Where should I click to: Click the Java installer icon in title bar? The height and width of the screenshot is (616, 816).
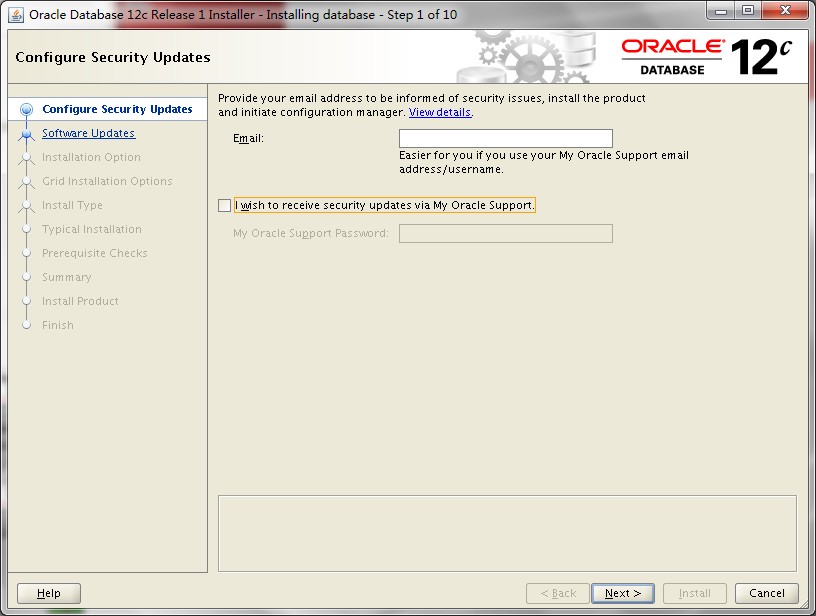[x=16, y=15]
